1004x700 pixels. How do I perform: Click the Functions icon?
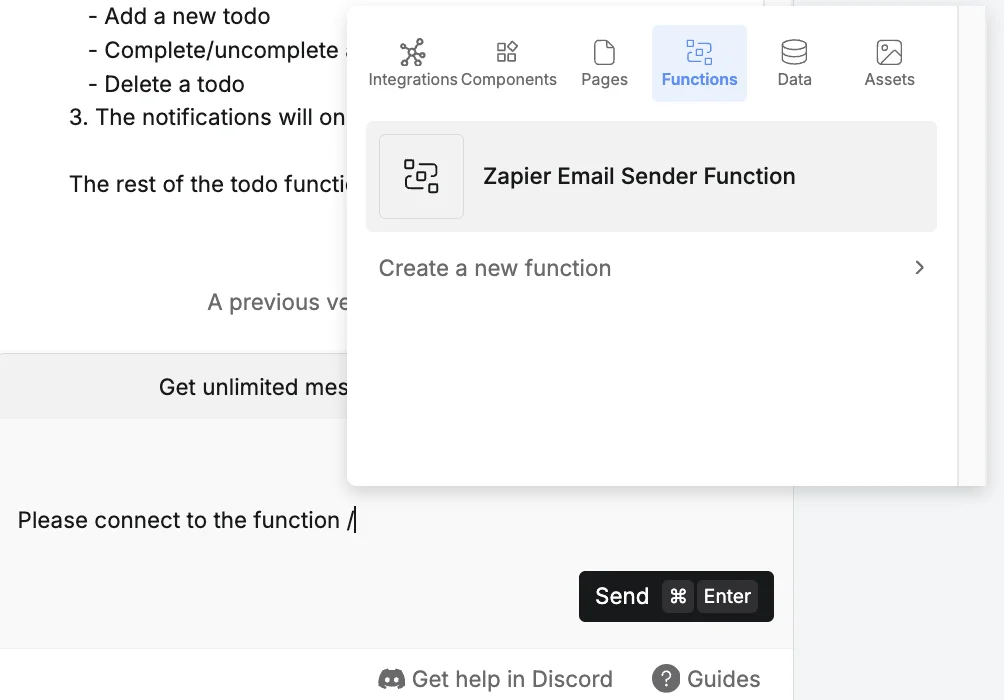[x=699, y=53]
